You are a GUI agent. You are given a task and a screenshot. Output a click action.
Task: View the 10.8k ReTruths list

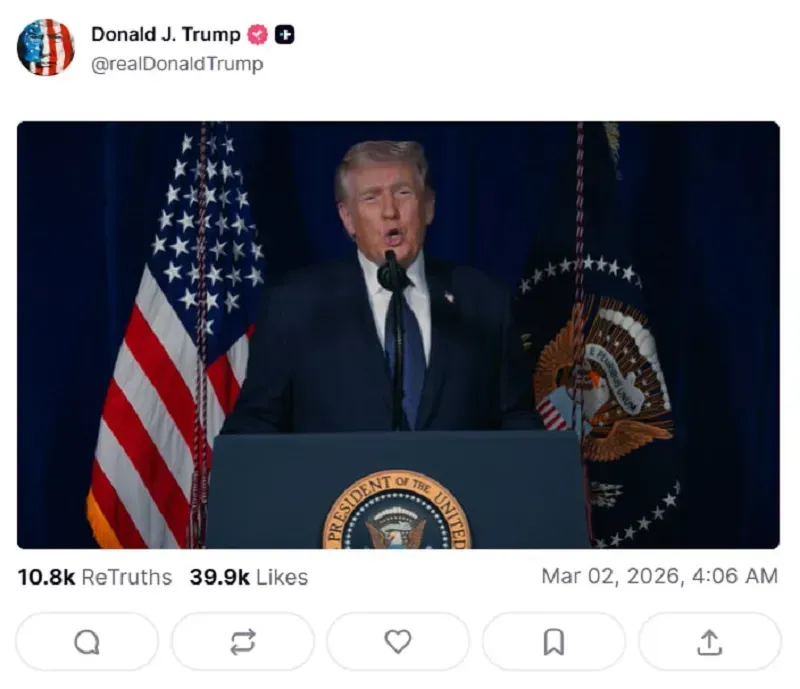[x=95, y=577]
